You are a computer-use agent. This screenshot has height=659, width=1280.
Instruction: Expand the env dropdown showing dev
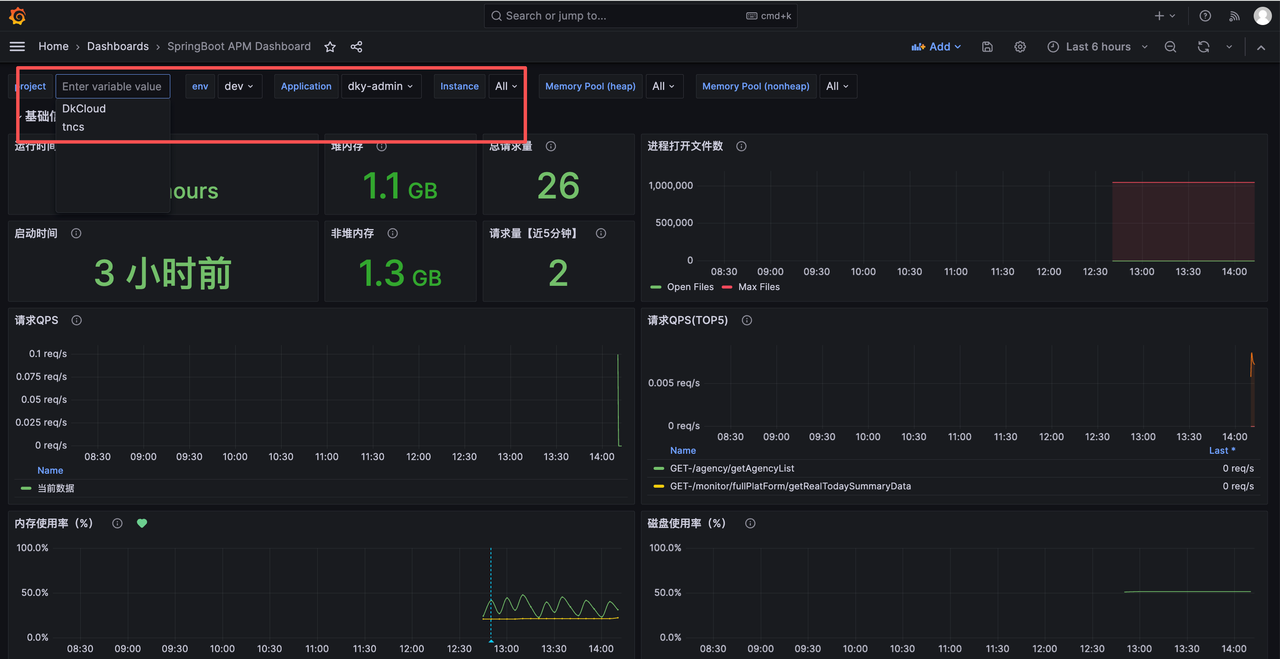click(238, 87)
